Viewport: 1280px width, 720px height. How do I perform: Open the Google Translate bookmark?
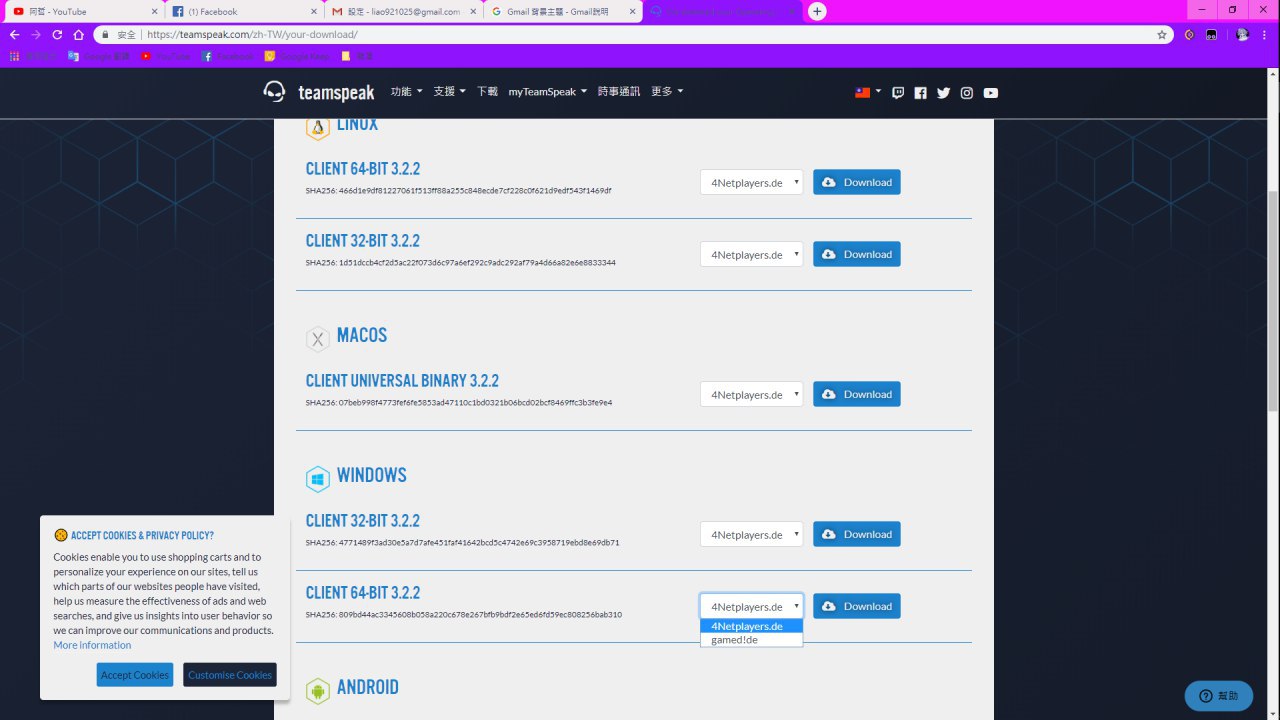pos(99,56)
